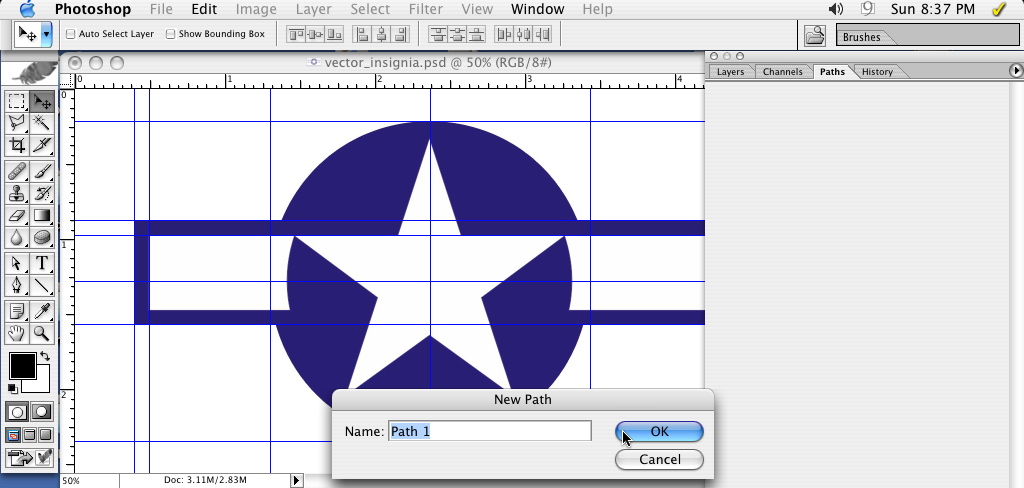Distribute vertical centers in options bar

[x=457, y=34]
